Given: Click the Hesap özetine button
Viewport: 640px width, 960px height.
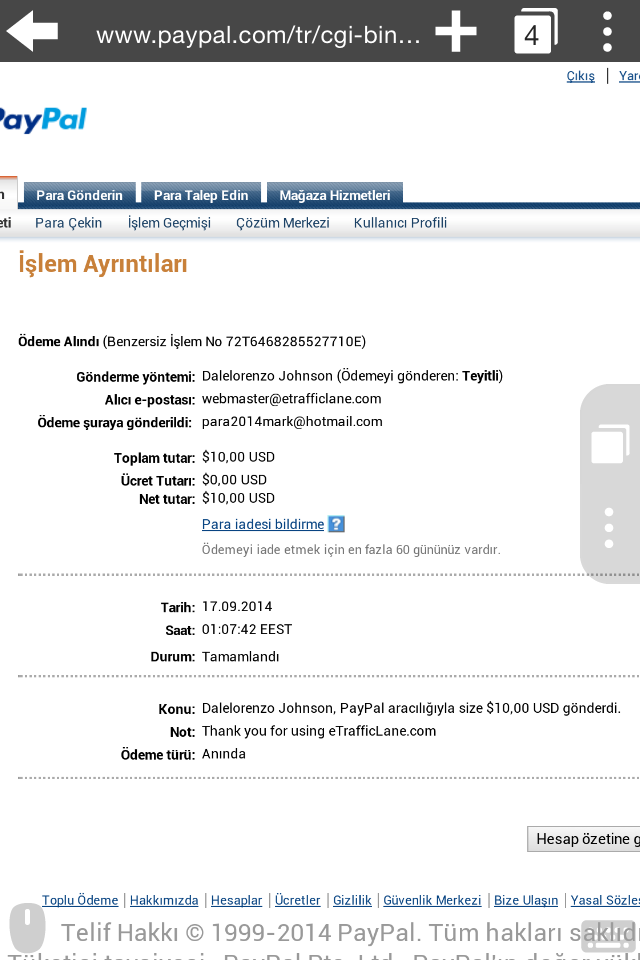Looking at the screenshot, I should click(x=584, y=839).
